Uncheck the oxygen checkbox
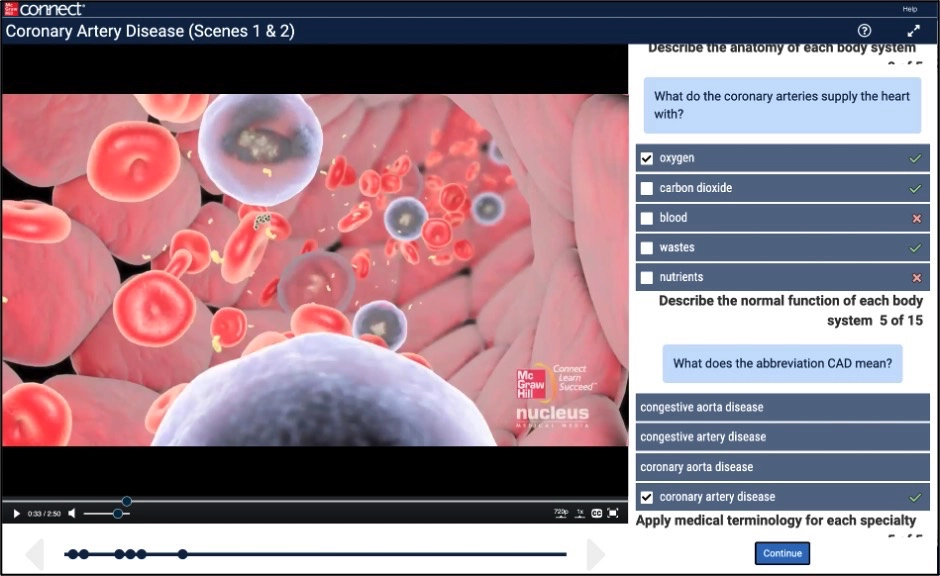 [x=647, y=158]
